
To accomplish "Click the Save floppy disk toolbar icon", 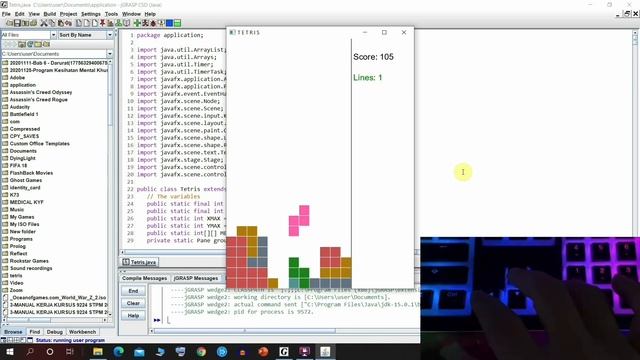I will (x=17, y=23).
